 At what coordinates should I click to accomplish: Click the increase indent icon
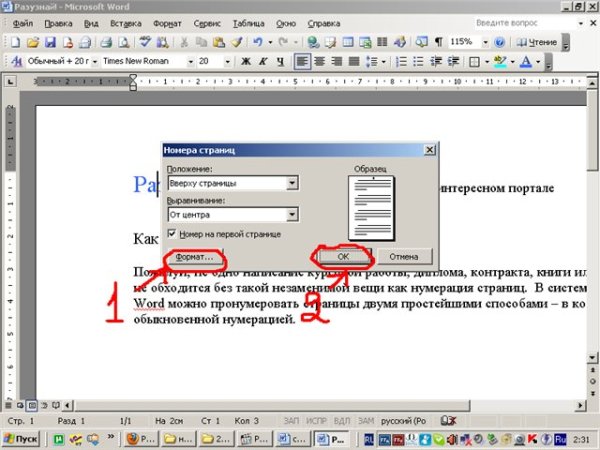coord(453,62)
